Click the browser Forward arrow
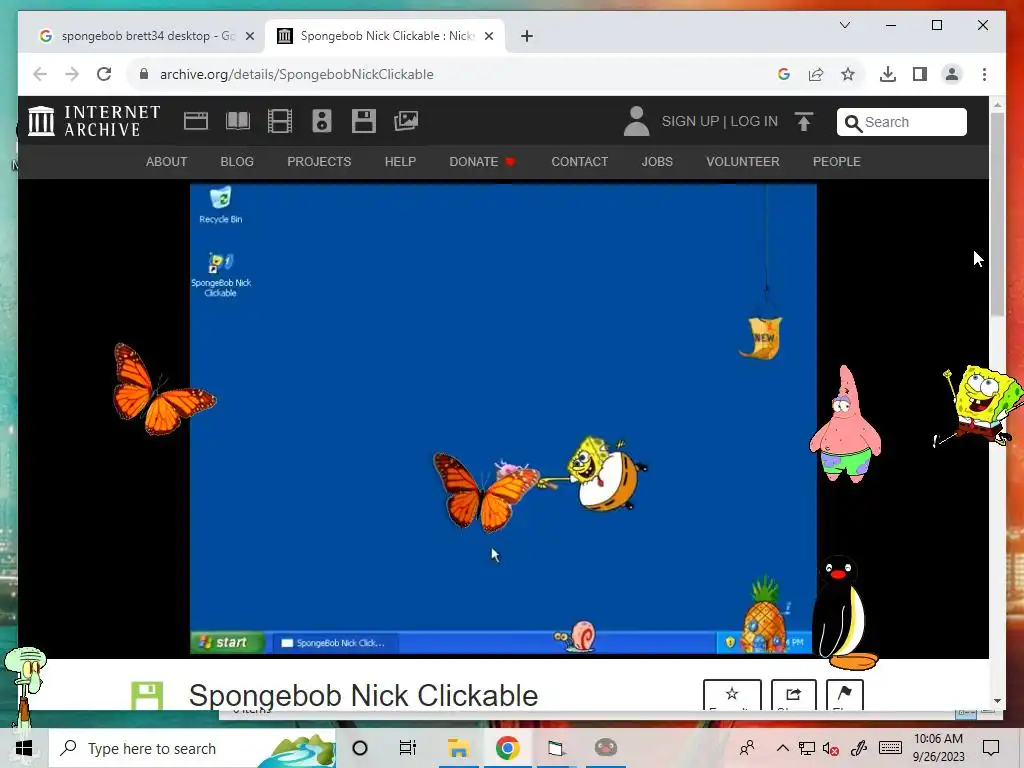Screen dimensions: 1024x768 72,74
